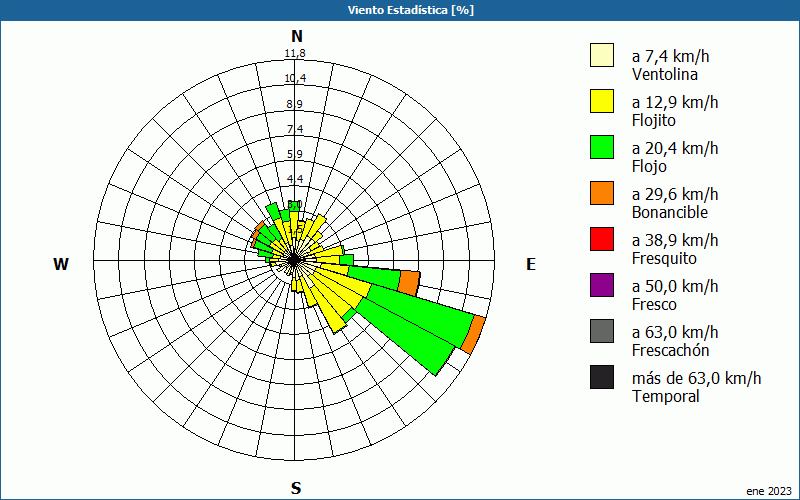Click the 'Viento Estadística [%]' title
The image size is (800, 500).
click(411, 10)
